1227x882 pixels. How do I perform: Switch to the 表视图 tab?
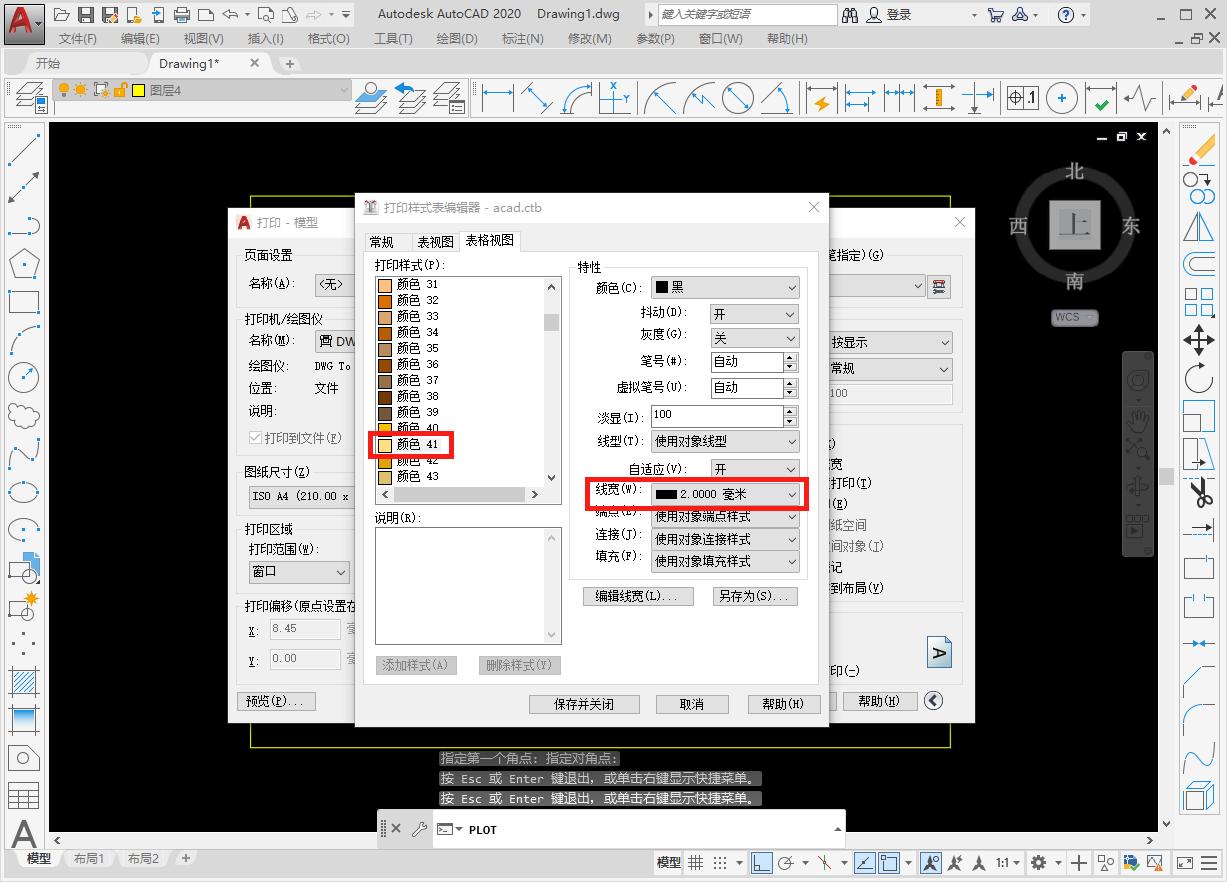pyautogui.click(x=434, y=241)
